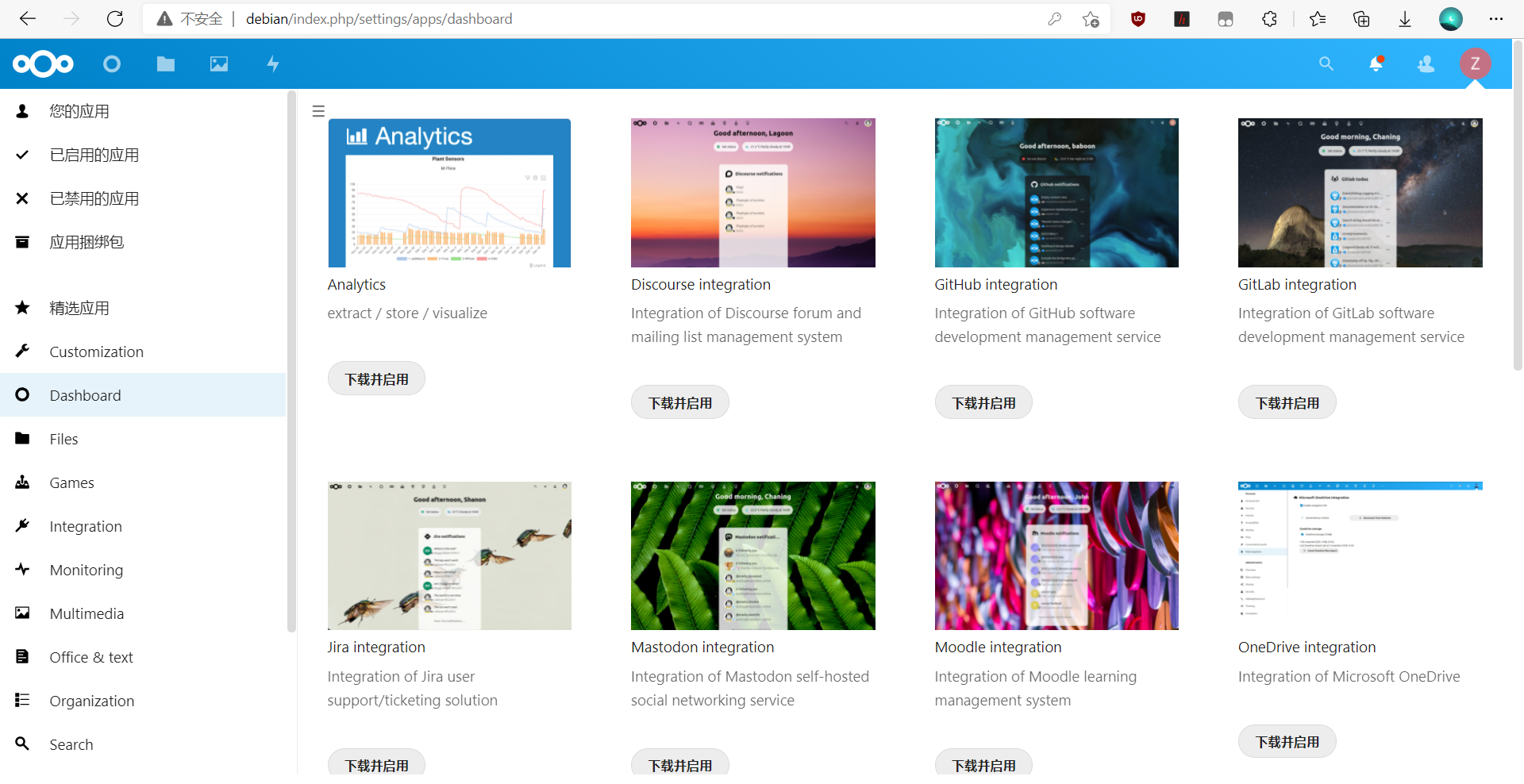
Task: Click the grey two-panel extension icon left of the puzzle icon
Action: click(x=1226, y=19)
